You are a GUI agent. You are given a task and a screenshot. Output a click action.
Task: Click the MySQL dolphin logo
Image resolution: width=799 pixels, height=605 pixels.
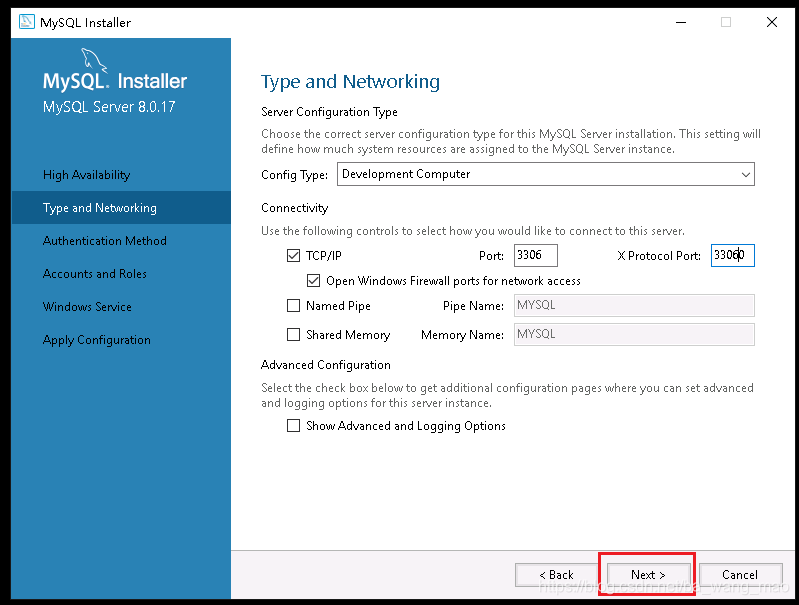coord(94,61)
